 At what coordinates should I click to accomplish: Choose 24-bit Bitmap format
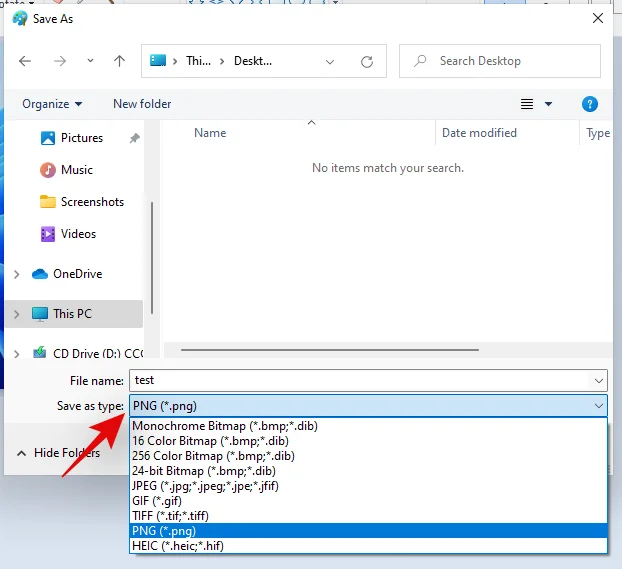pos(368,471)
